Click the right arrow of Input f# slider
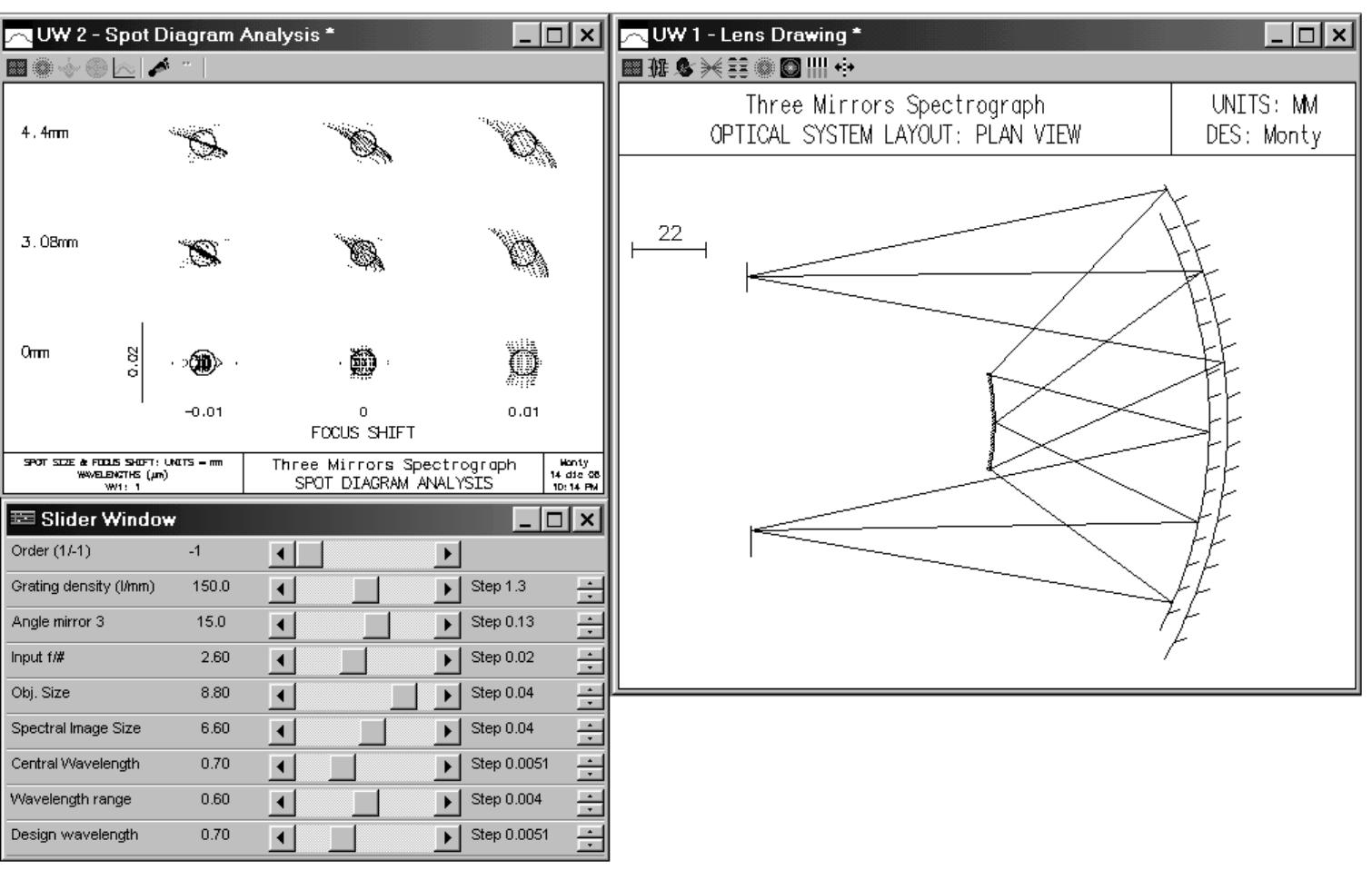 [447, 659]
